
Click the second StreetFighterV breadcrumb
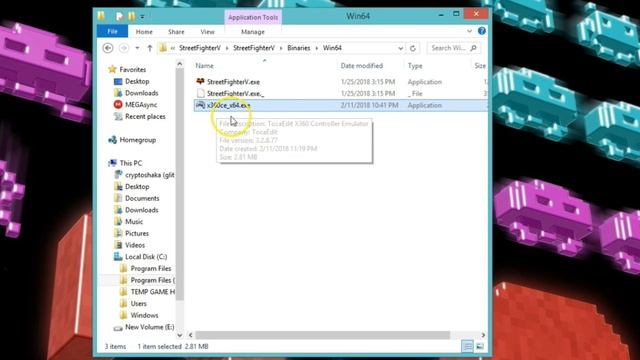254,48
